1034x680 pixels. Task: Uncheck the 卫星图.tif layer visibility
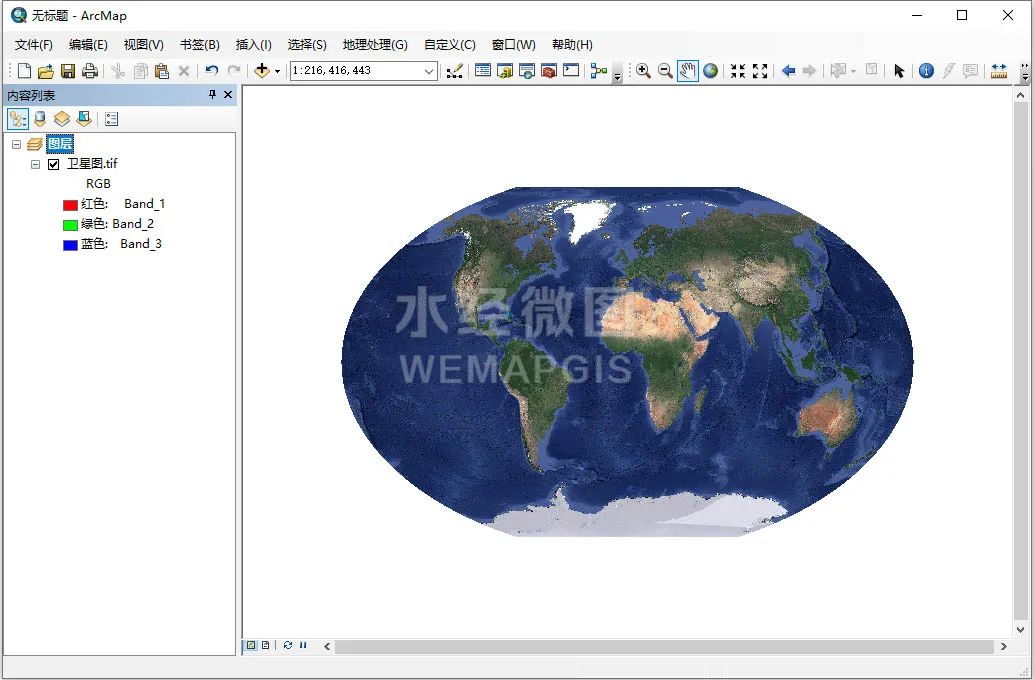click(53, 163)
